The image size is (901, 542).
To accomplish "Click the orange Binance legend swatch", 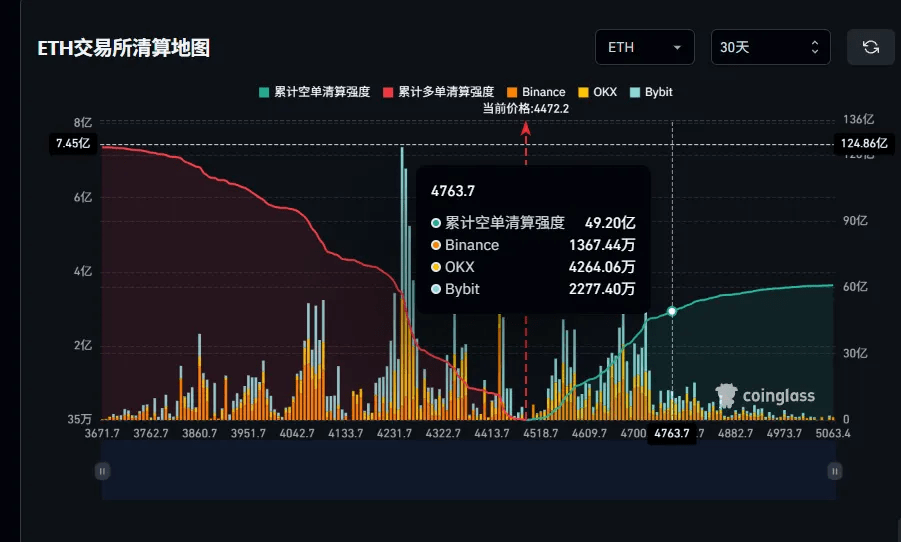I will pos(513,93).
